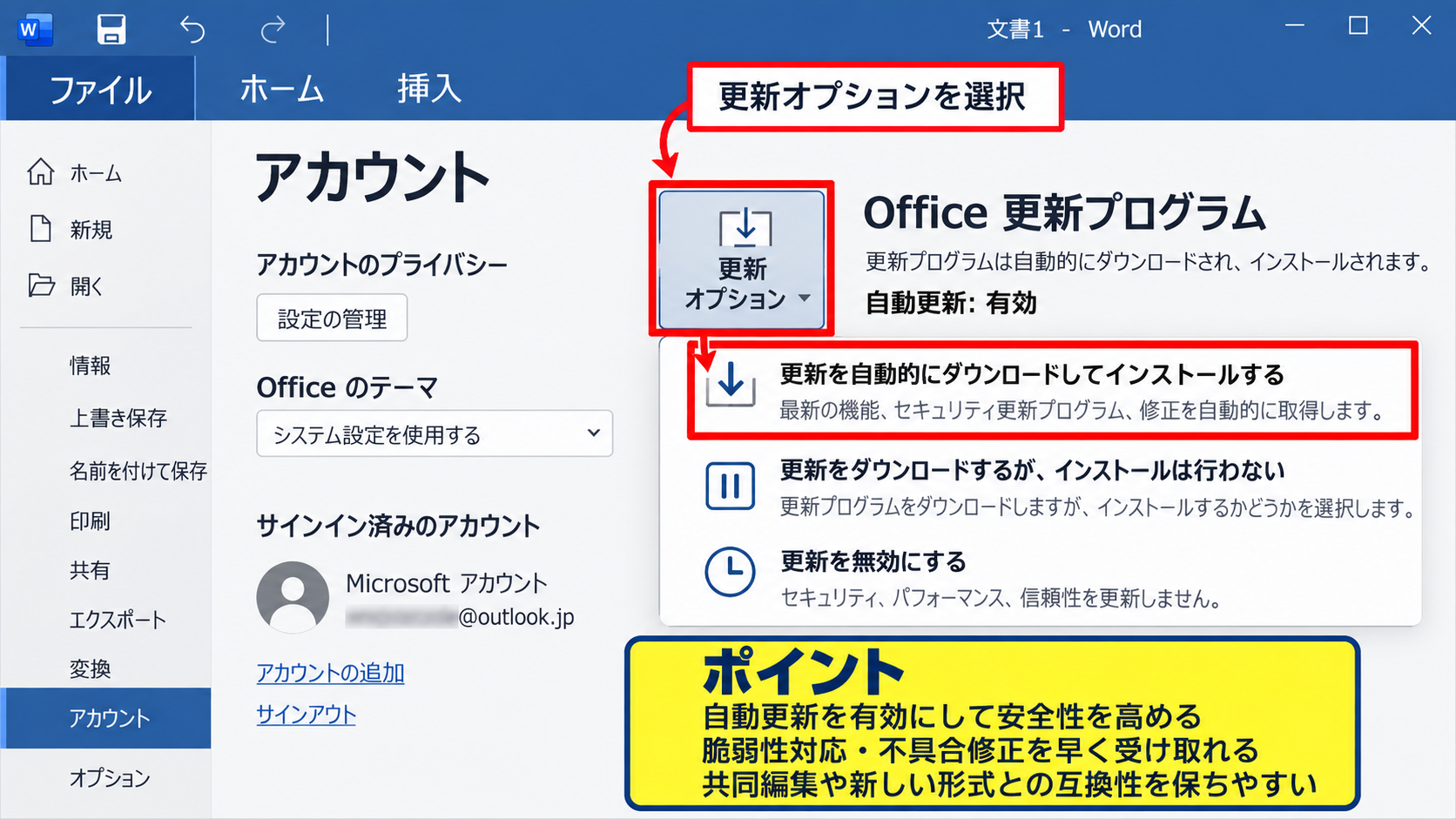Viewport: 1456px width, 819px height.
Task: Maximize the Word window
Action: pyautogui.click(x=1358, y=26)
